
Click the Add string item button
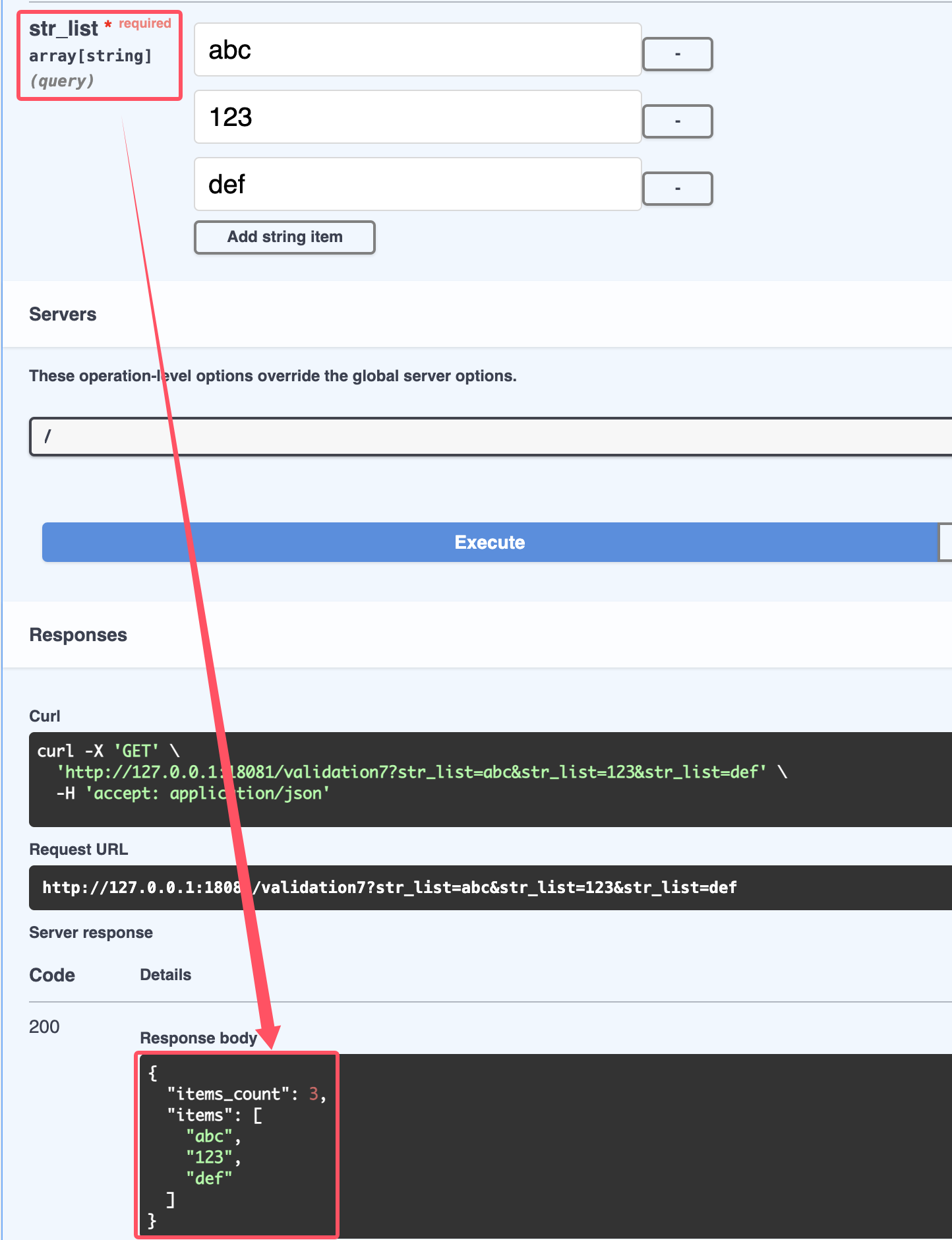(284, 237)
